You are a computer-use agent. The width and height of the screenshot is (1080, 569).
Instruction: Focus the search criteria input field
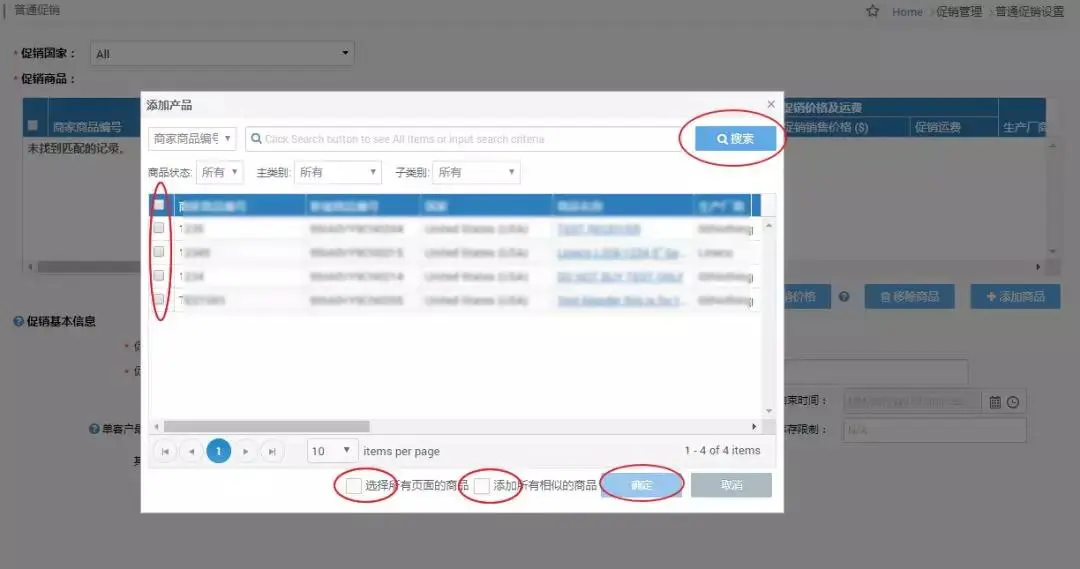[x=464, y=138]
